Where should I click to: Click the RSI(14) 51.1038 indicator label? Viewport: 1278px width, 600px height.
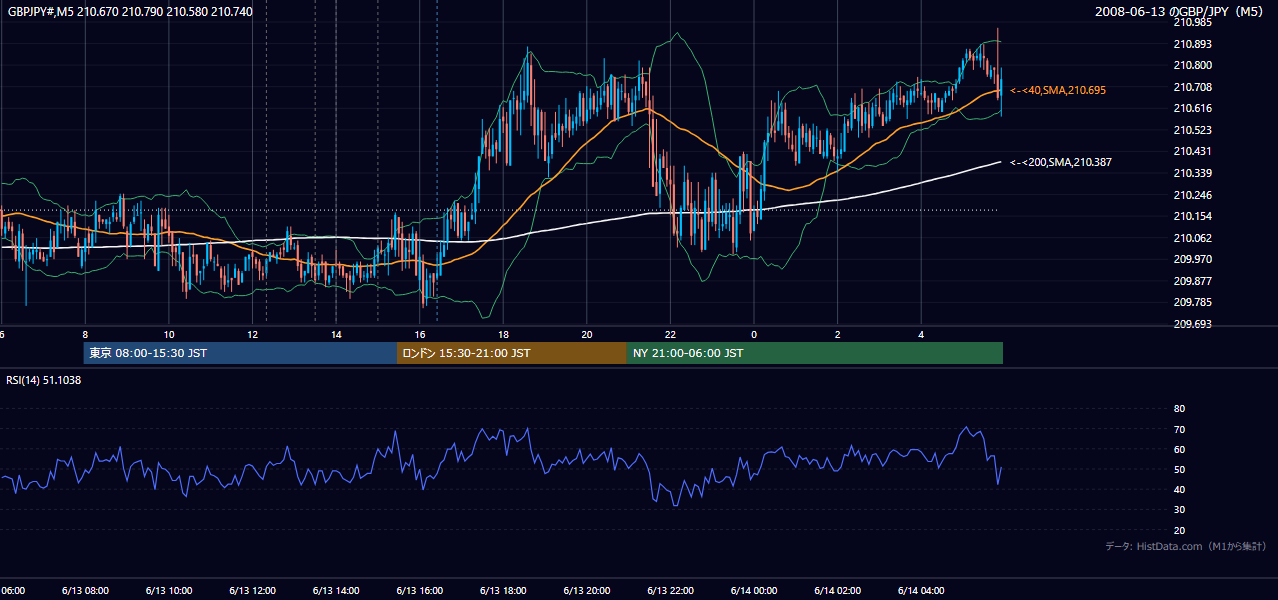44,380
